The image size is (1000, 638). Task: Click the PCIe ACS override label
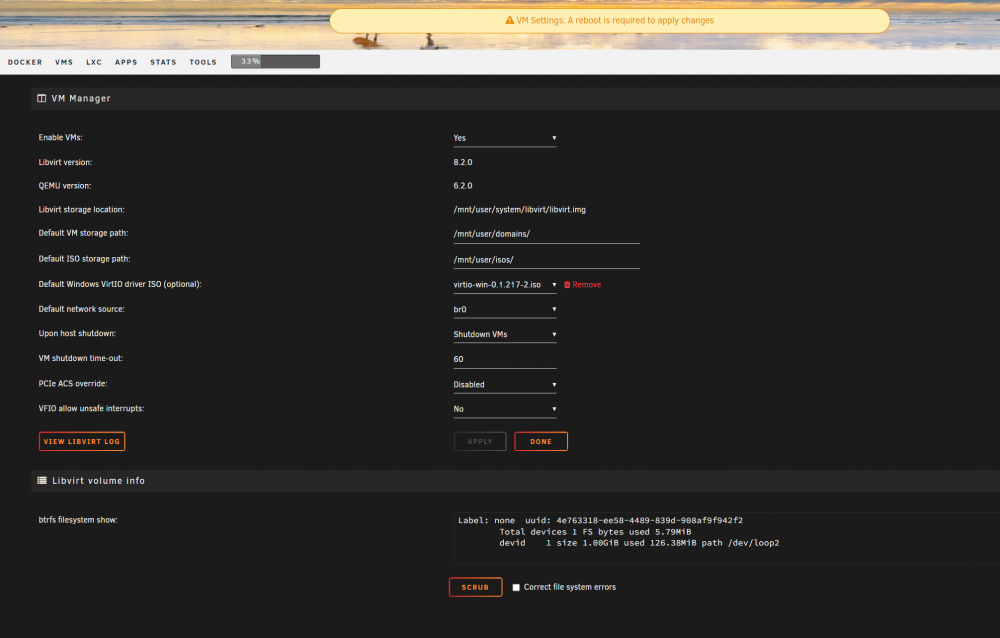[x=73, y=383]
